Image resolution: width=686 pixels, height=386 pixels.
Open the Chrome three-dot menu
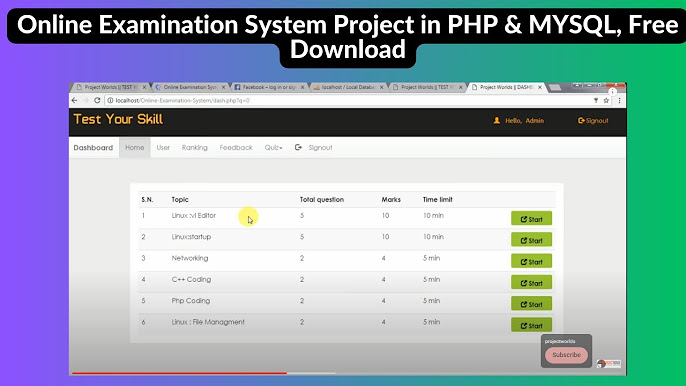[619, 100]
